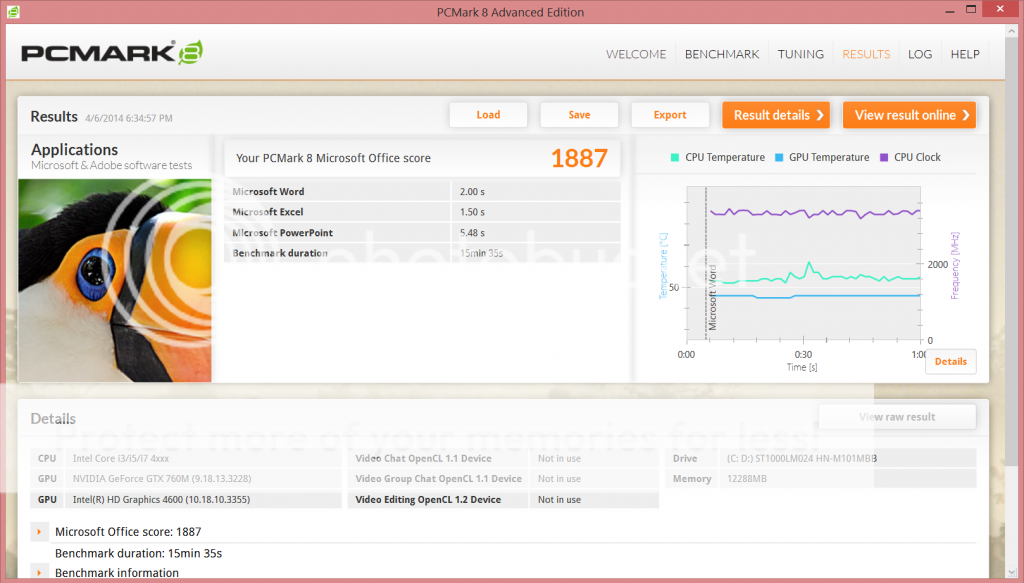1024x583 pixels.
Task: Go to the Log tab
Action: click(x=920, y=54)
